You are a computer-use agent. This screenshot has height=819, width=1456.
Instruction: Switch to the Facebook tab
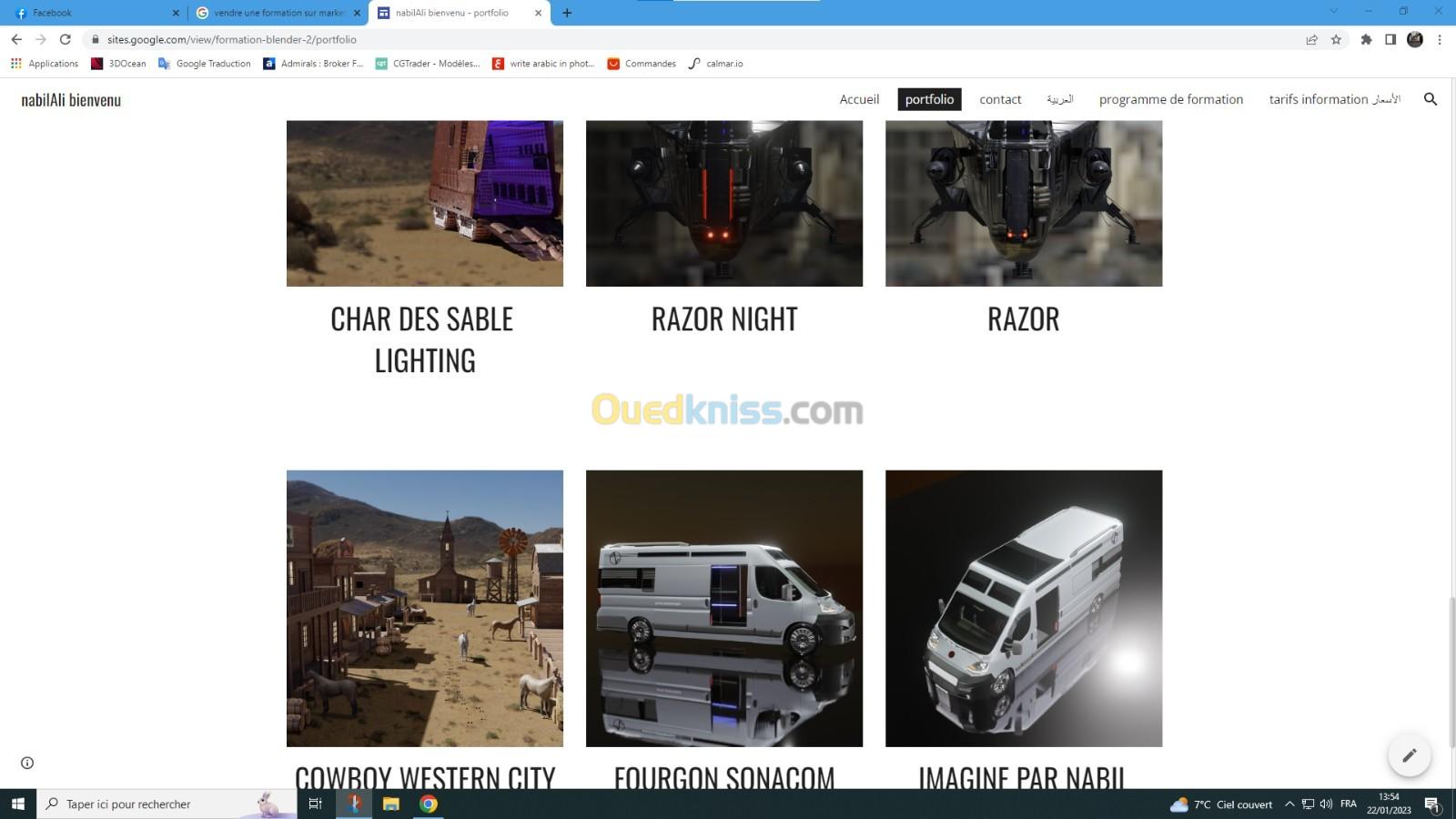tap(96, 13)
